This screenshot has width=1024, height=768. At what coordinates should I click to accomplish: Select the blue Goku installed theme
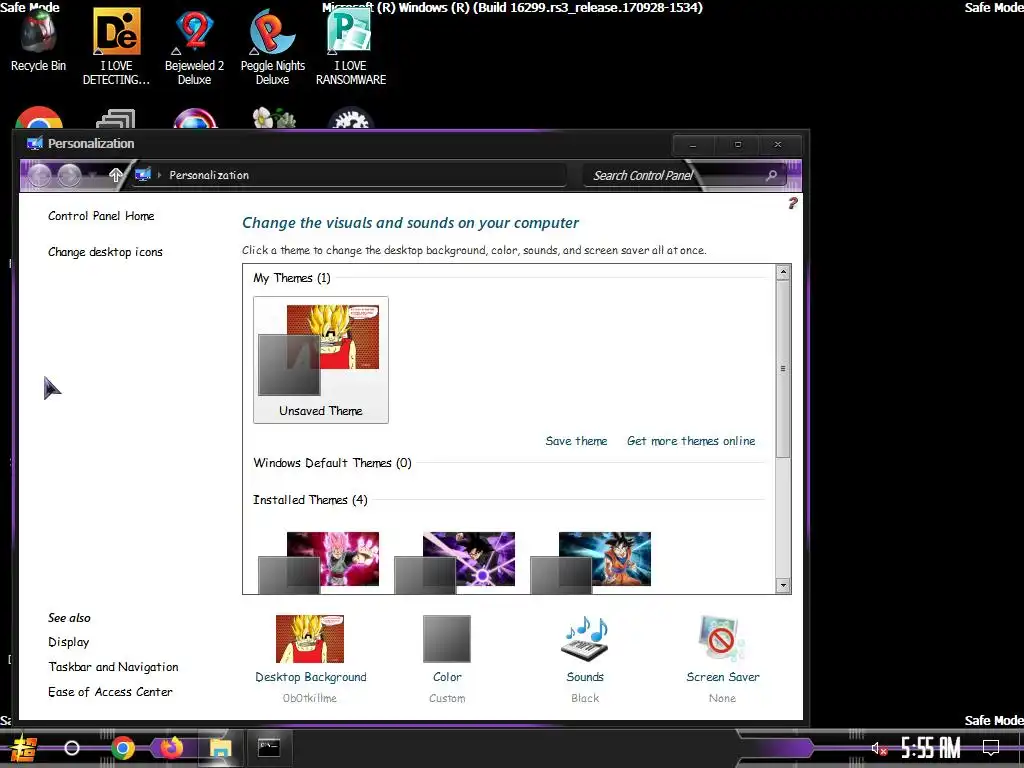coord(590,562)
